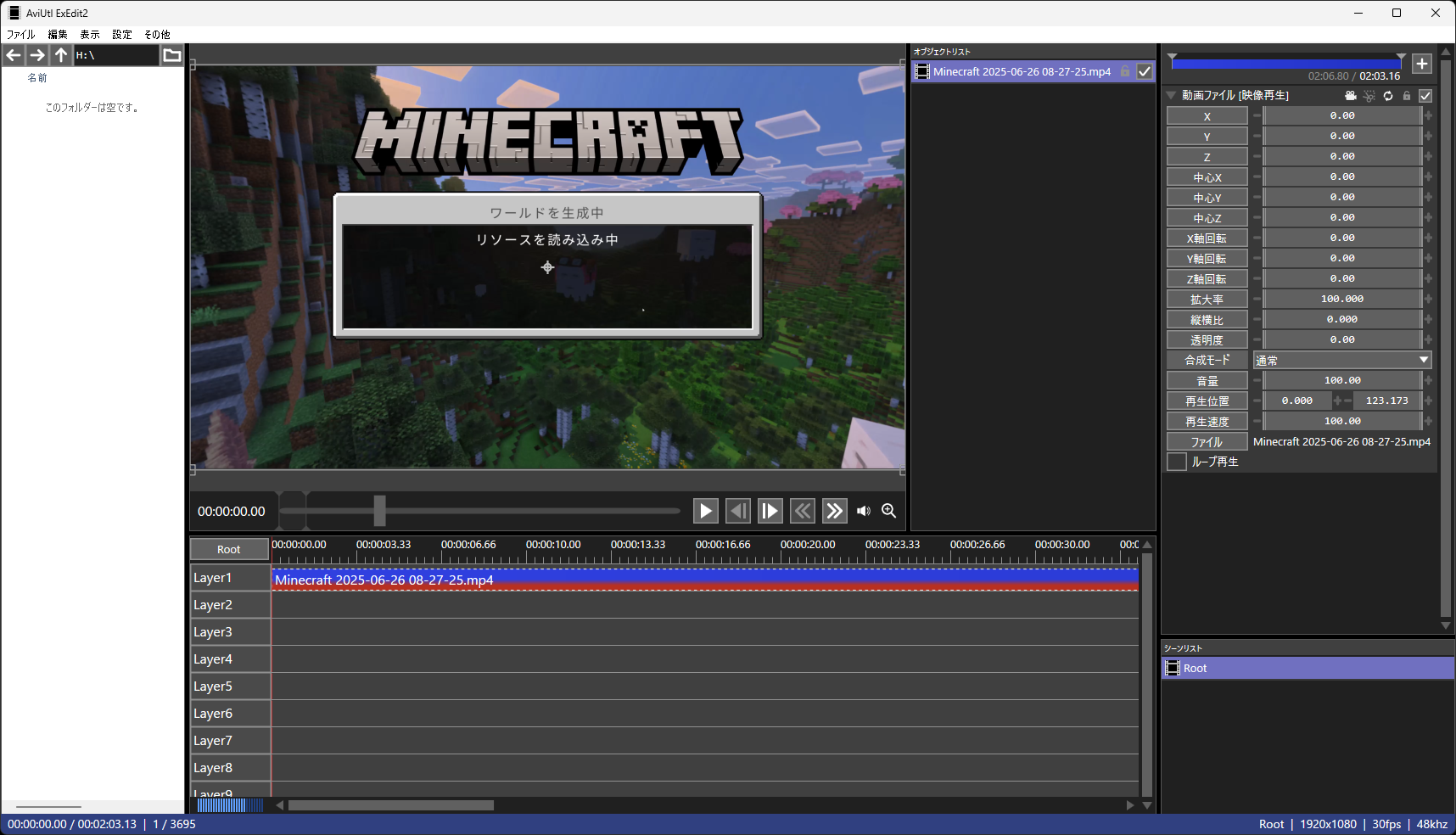The image size is (1456, 835).
Task: Click timeline right scroll arrow
Action: (1130, 805)
